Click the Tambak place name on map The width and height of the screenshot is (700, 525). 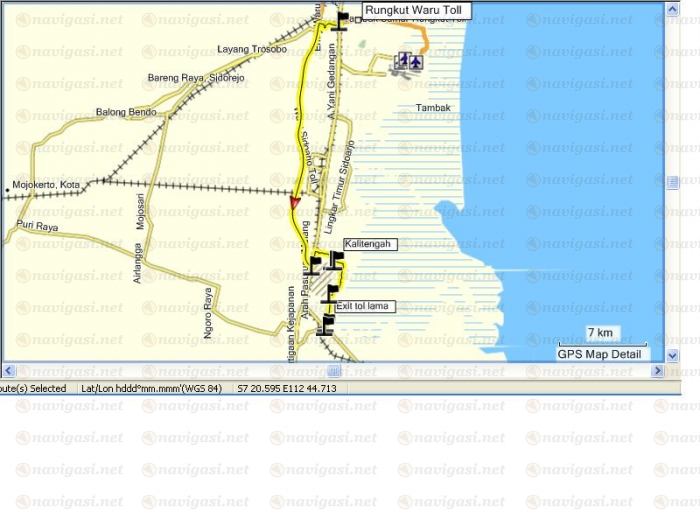435,107
